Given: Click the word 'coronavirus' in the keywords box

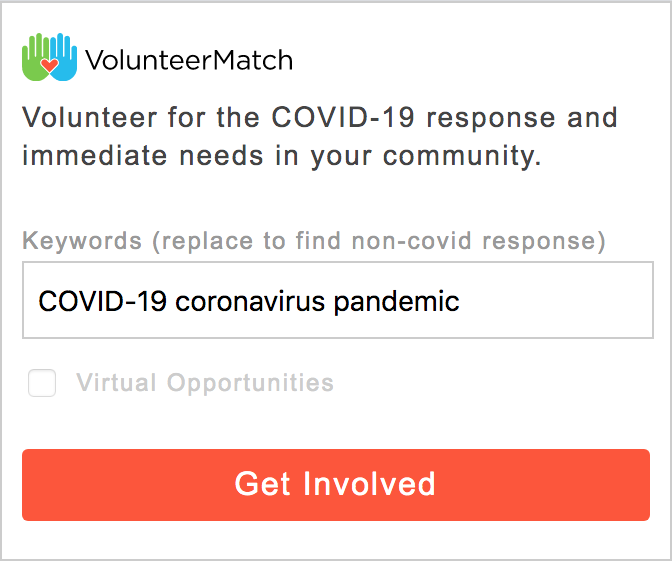Looking at the screenshot, I should tap(250, 301).
